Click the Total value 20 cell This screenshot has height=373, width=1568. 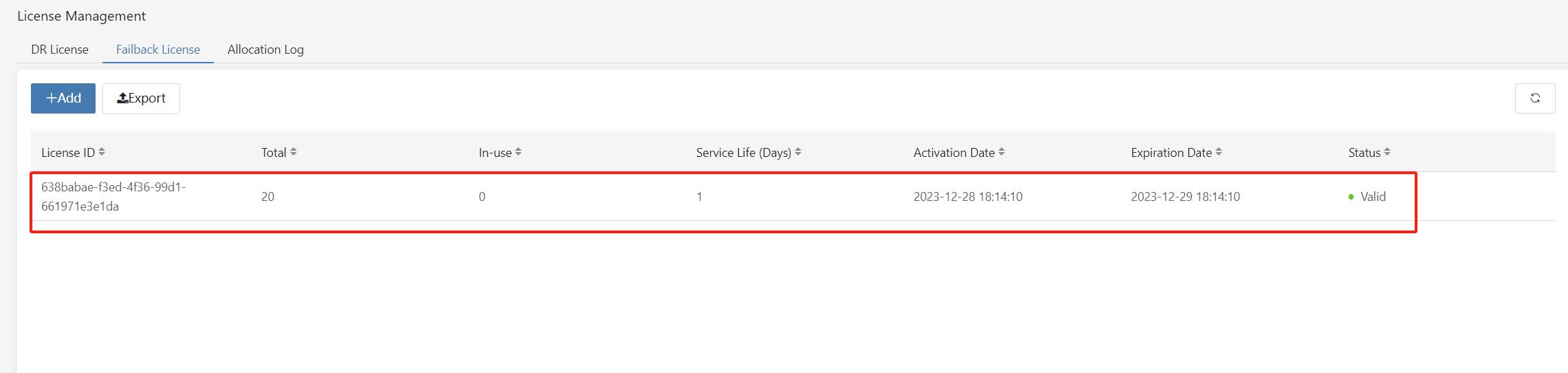tap(267, 197)
